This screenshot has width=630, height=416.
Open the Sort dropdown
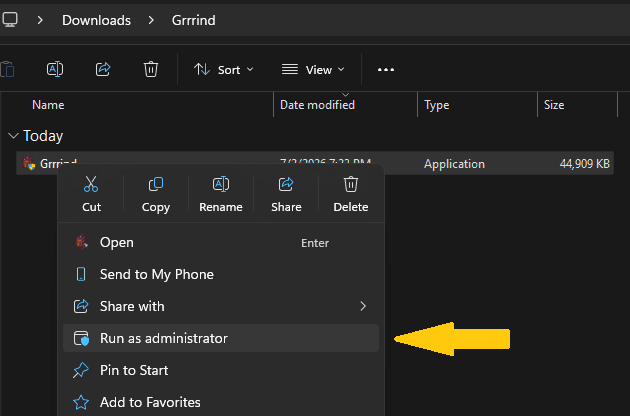[x=223, y=70]
